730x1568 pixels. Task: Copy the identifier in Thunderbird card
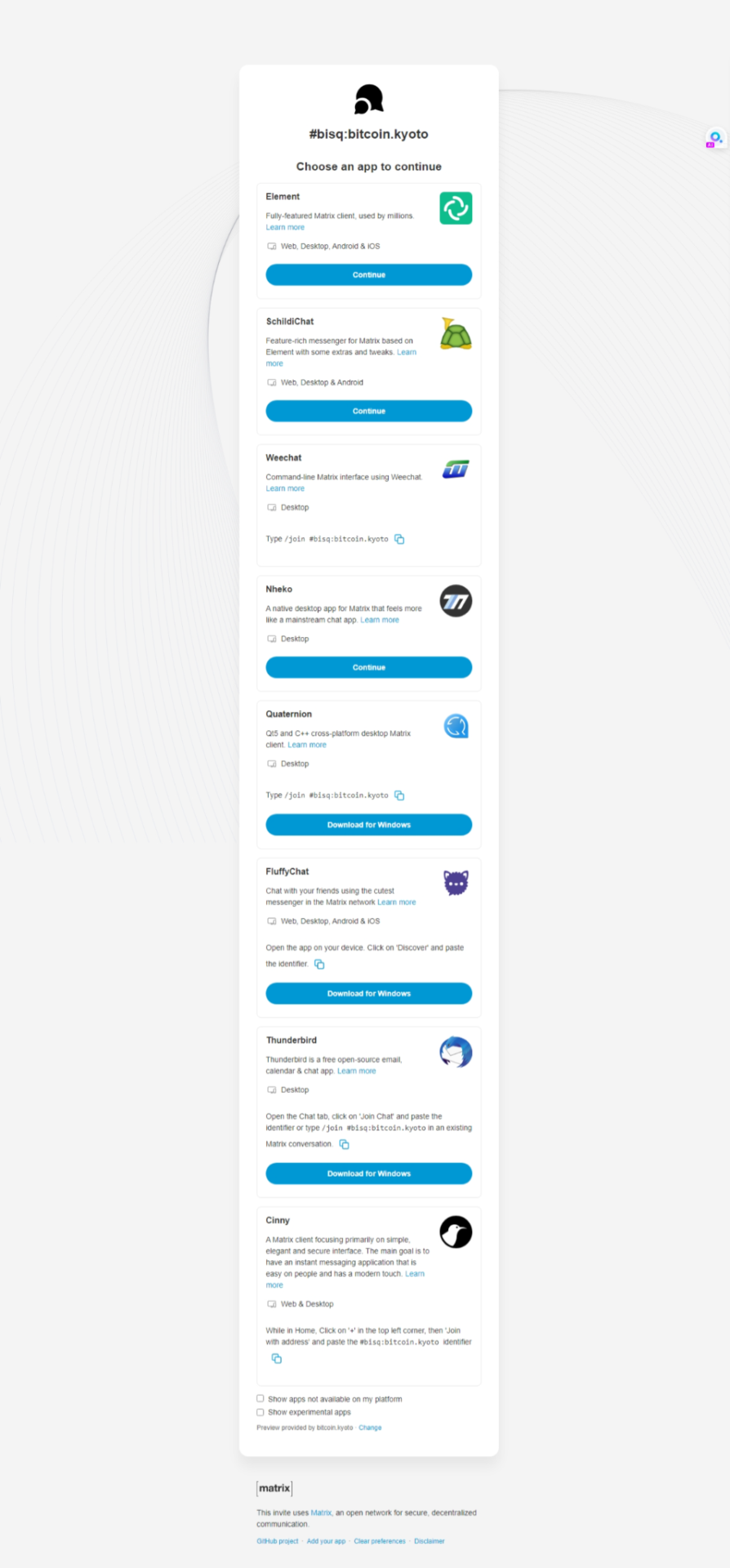[x=344, y=1144]
